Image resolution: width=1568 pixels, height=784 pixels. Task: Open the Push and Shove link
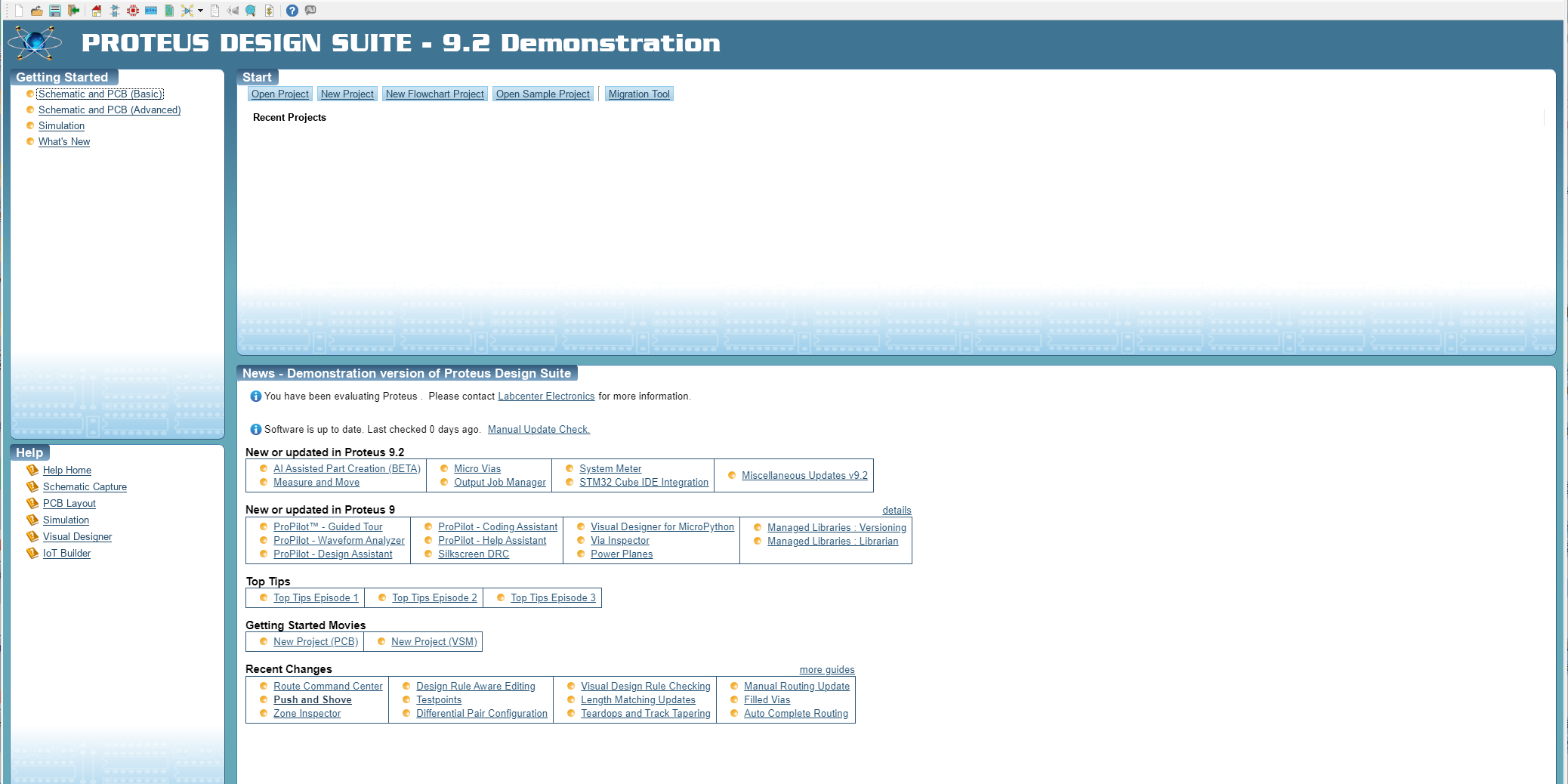(x=313, y=700)
